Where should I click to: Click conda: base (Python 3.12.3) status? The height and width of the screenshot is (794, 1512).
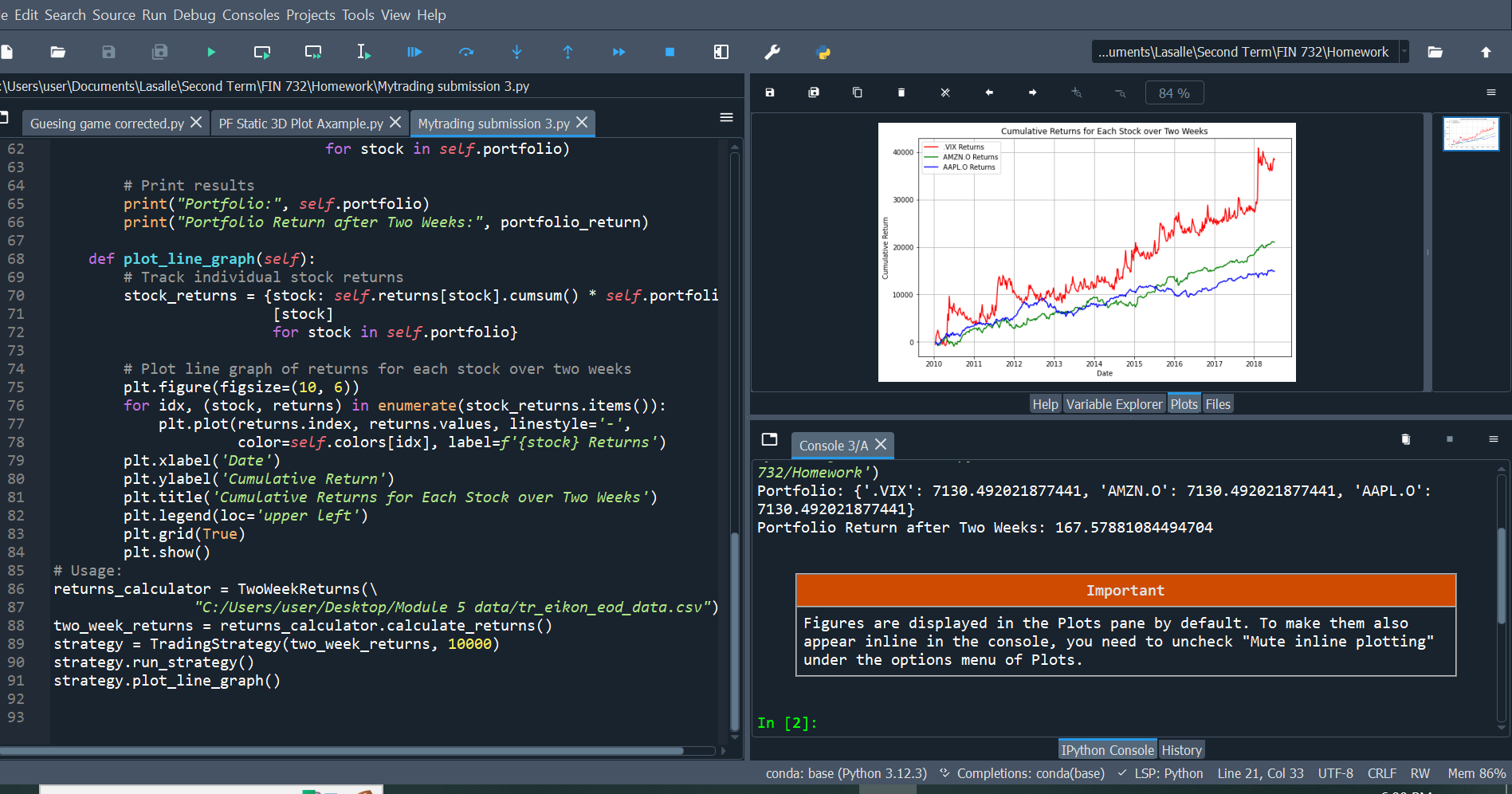click(x=846, y=773)
